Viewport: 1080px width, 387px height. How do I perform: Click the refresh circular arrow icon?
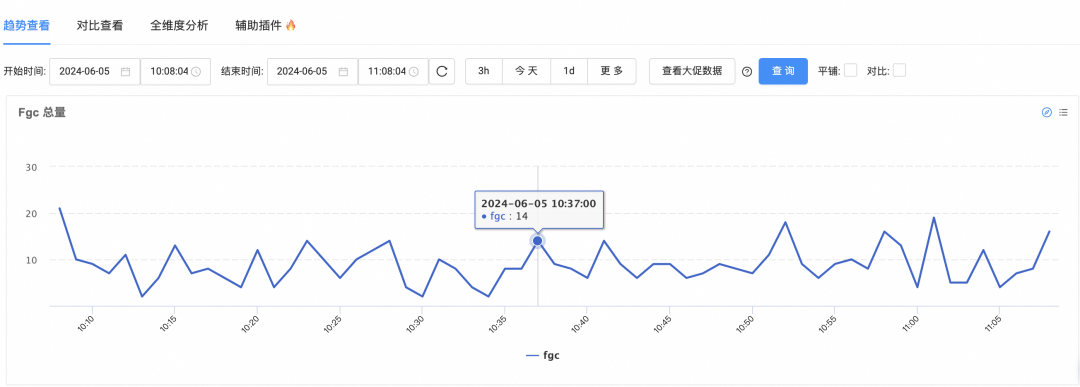point(442,71)
